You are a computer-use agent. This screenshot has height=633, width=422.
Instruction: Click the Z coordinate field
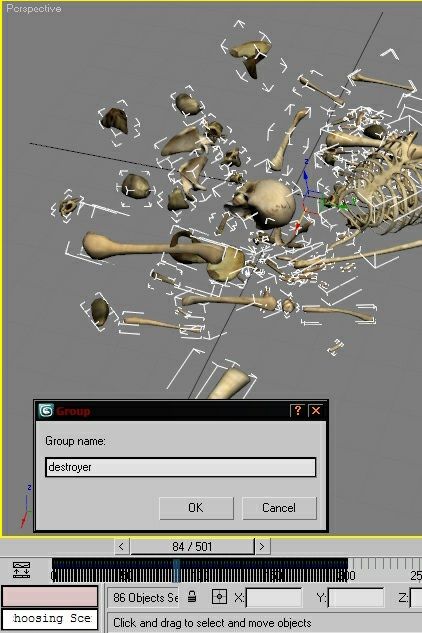click(x=416, y=597)
